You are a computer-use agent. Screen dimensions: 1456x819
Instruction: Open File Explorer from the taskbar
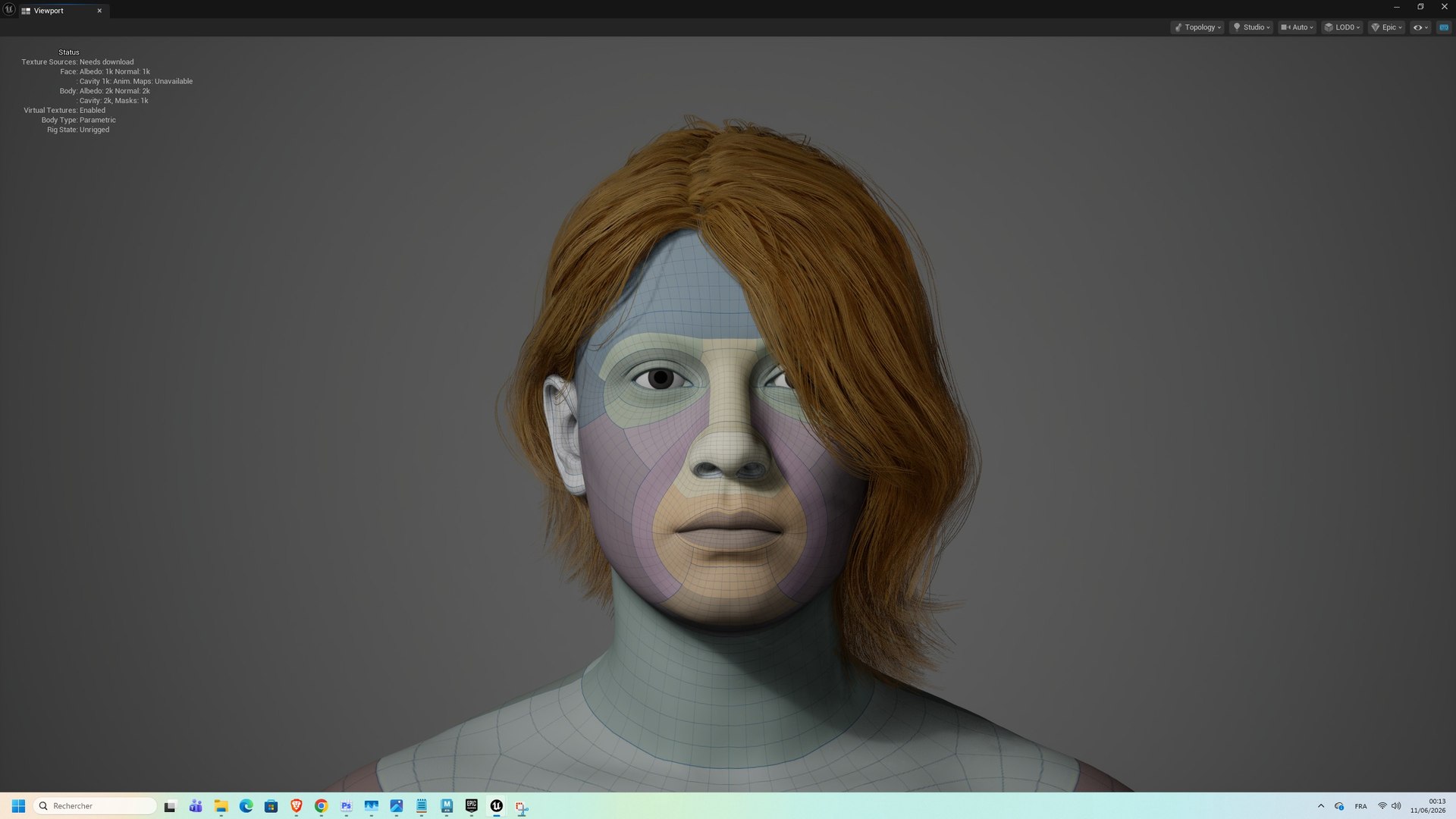[221, 806]
